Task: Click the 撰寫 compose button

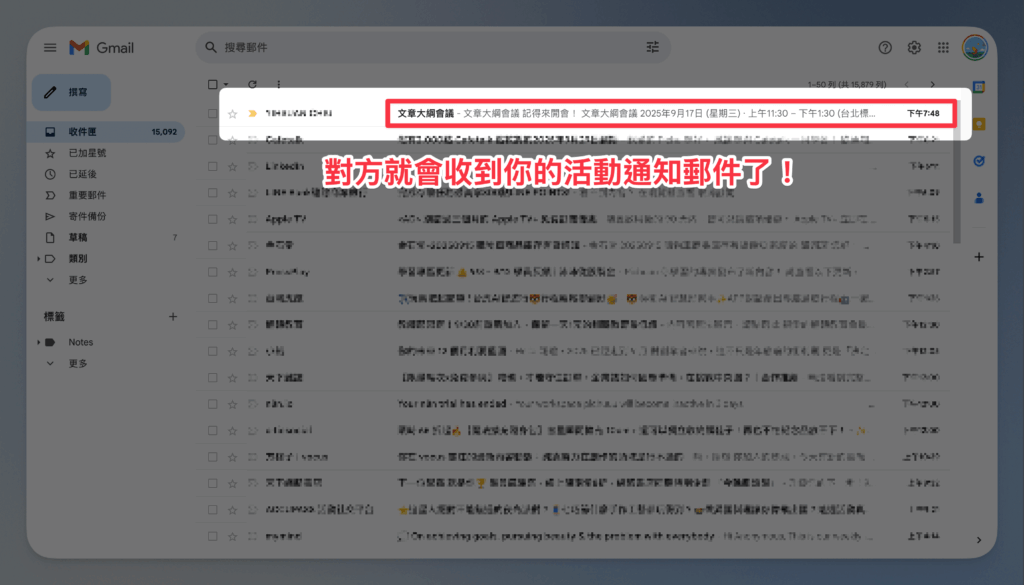Action: (71, 92)
